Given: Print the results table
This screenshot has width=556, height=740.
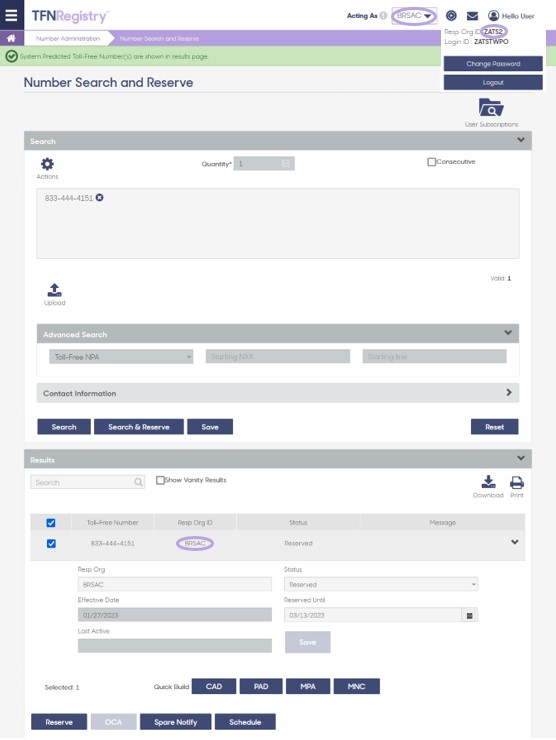Looking at the screenshot, I should point(517,482).
